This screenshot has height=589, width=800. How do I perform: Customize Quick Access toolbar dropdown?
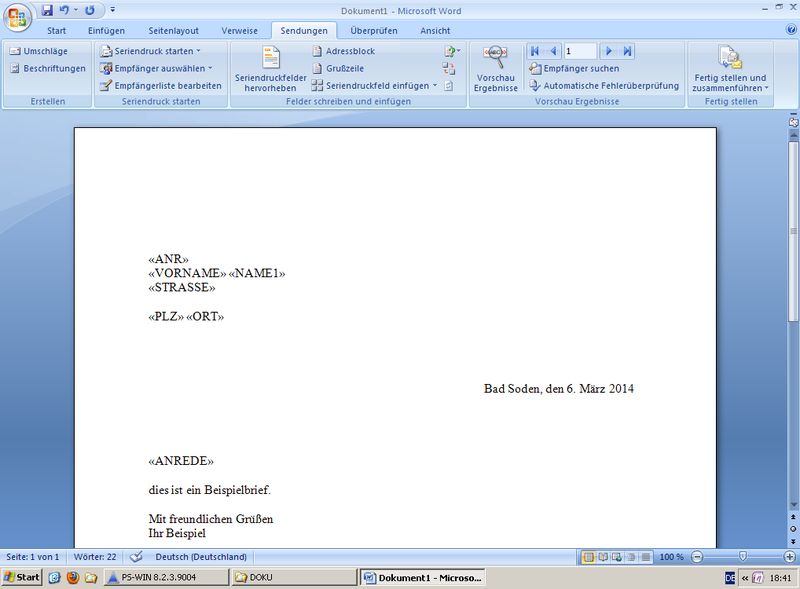coord(113,10)
